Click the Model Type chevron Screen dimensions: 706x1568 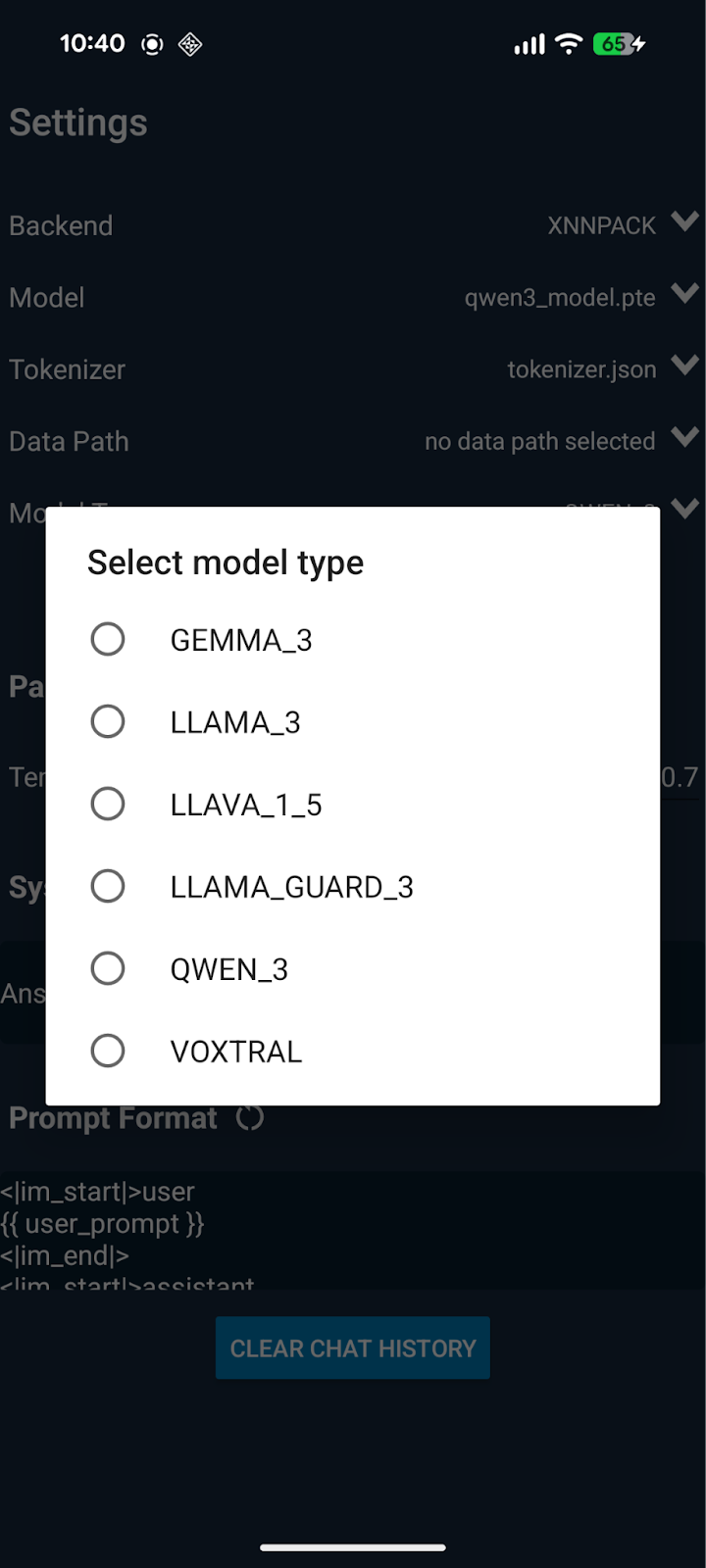pos(685,507)
